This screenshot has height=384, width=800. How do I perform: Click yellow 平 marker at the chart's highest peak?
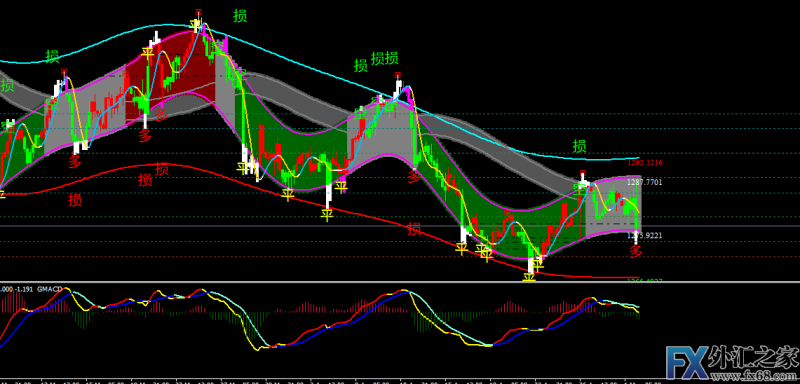[196, 25]
